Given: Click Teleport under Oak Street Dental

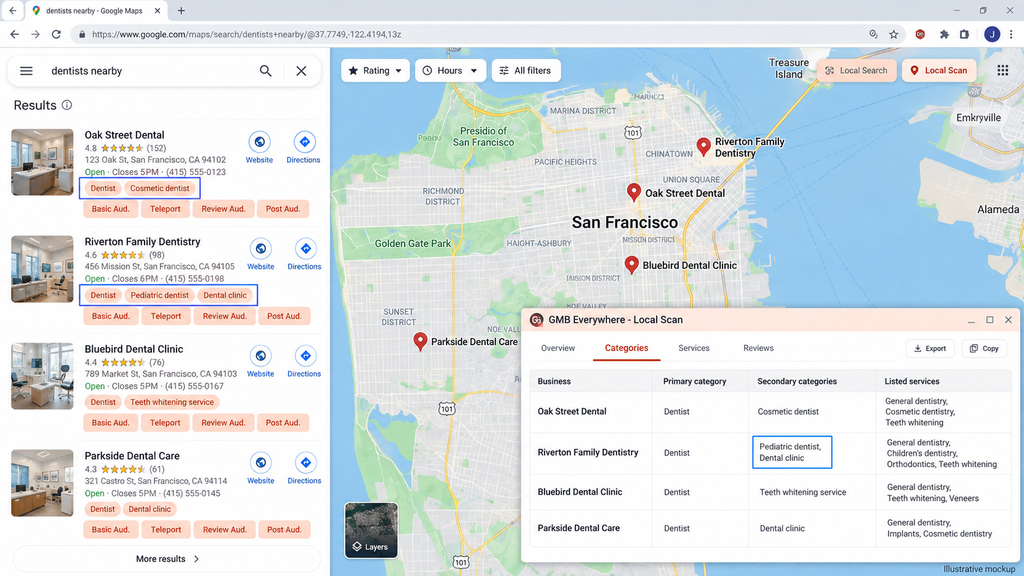Looking at the screenshot, I should pyautogui.click(x=165, y=209).
